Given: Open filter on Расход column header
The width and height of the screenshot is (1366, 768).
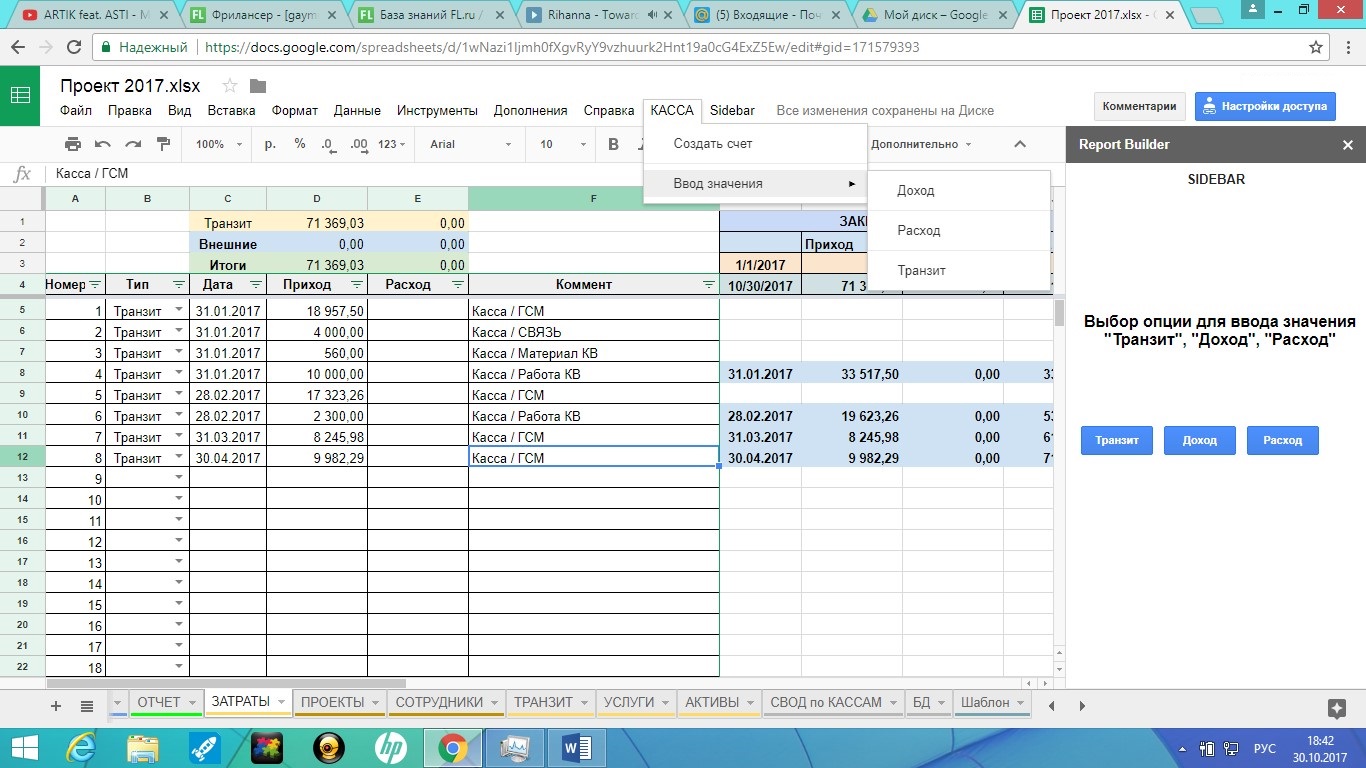Looking at the screenshot, I should (x=457, y=285).
